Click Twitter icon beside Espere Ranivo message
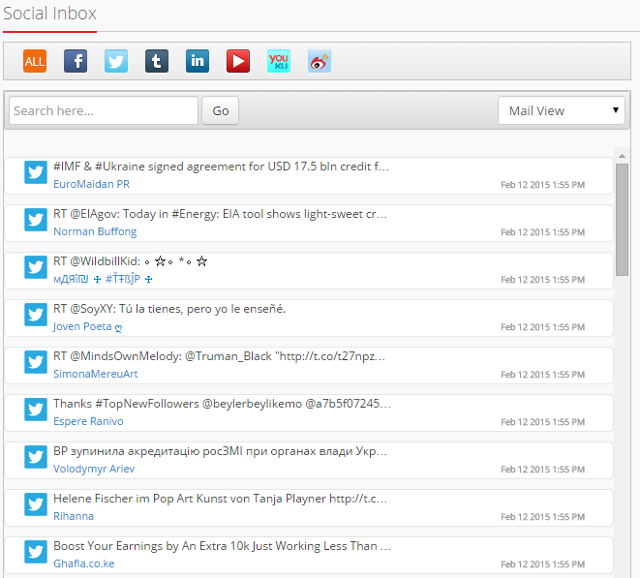 click(36, 409)
